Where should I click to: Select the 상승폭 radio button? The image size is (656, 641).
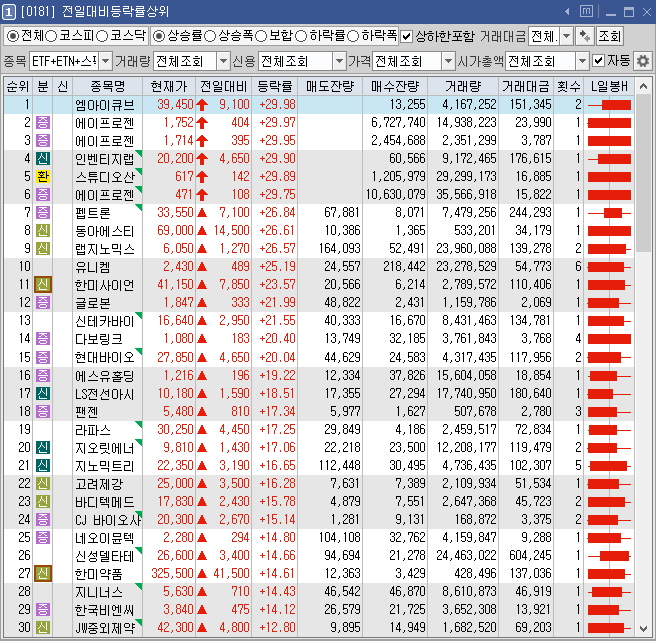point(210,36)
